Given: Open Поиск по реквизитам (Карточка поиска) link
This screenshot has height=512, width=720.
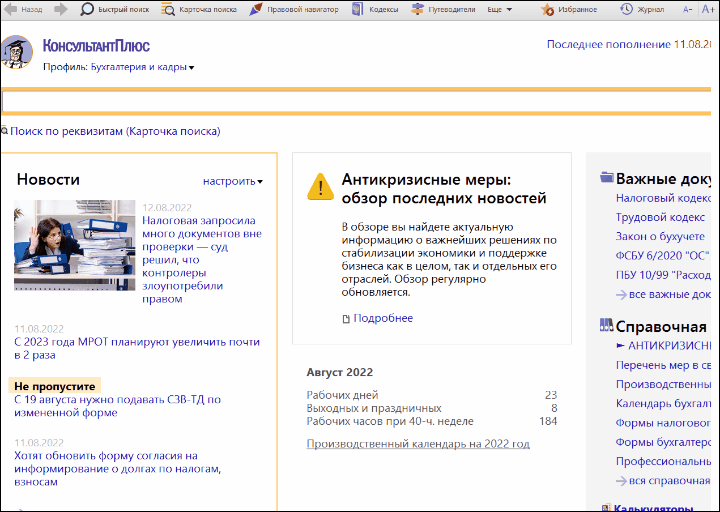Looking at the screenshot, I should pos(115,131).
